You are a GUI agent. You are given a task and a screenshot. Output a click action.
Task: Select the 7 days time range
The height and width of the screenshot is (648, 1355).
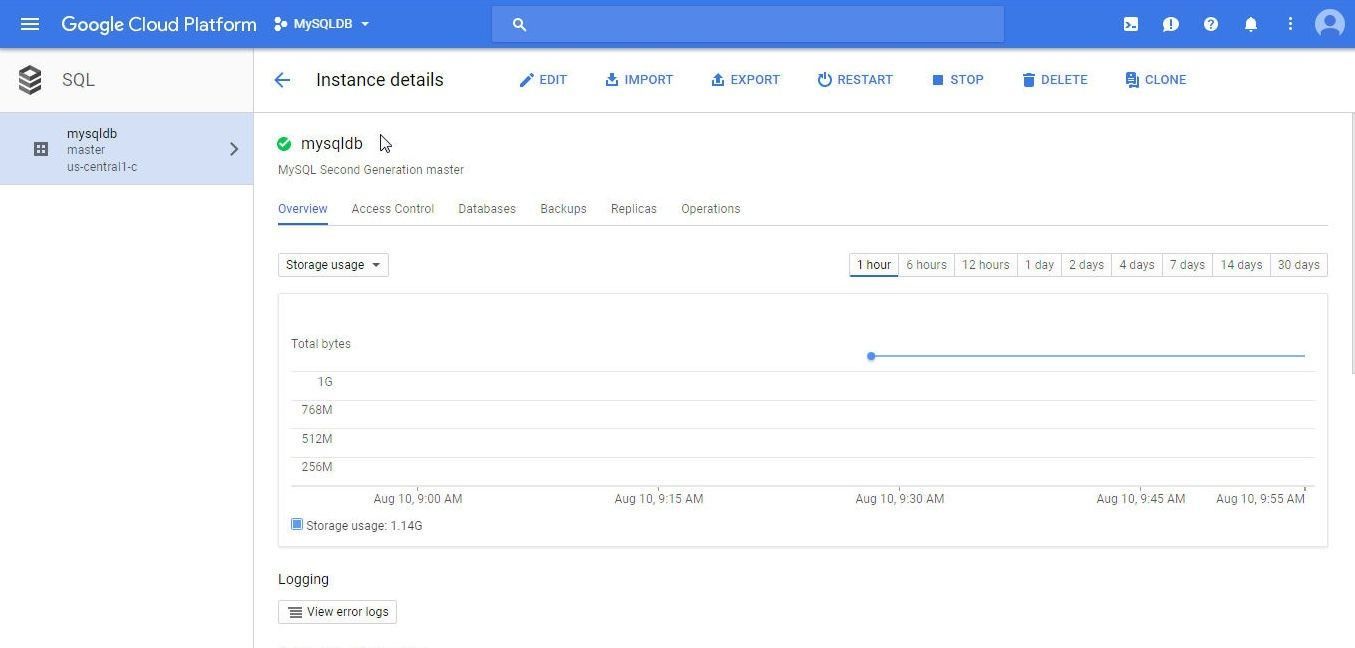(x=1188, y=265)
